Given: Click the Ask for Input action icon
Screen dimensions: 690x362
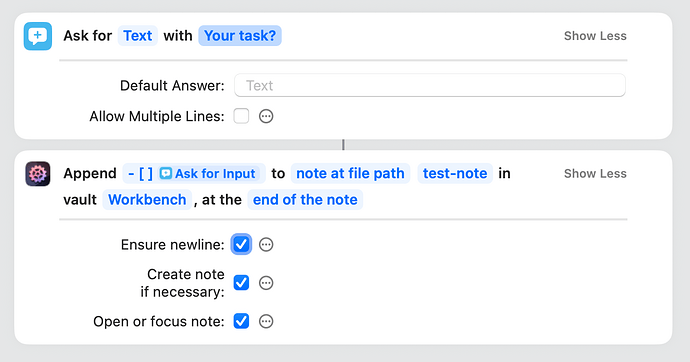Looking at the screenshot, I should [x=38, y=36].
